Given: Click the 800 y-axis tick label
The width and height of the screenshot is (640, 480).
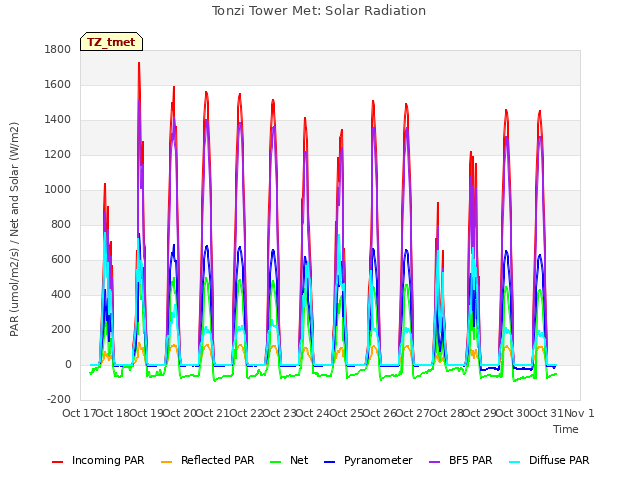Looking at the screenshot, I should [x=61, y=224].
